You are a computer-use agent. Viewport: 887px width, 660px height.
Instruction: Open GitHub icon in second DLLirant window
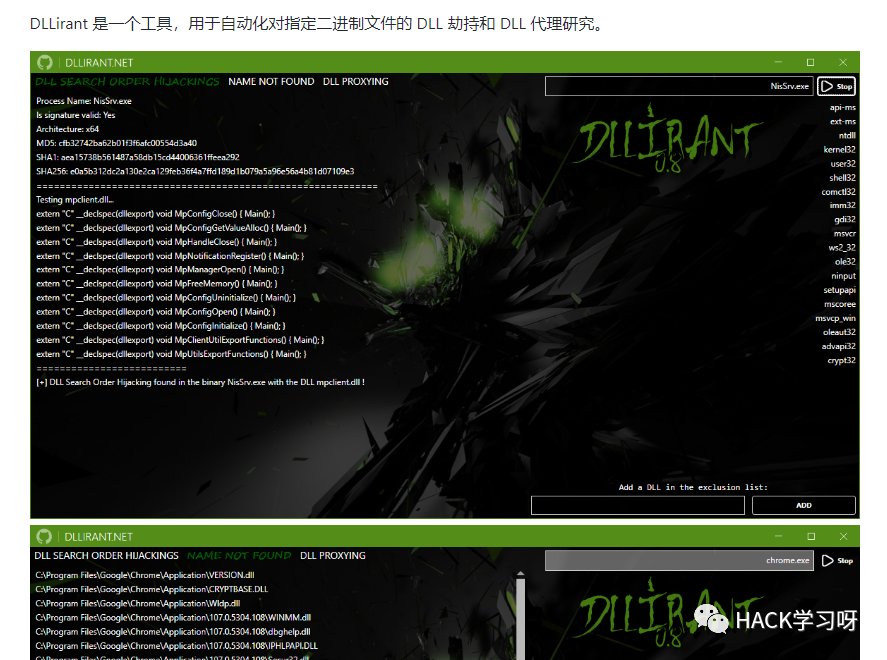tap(44, 536)
